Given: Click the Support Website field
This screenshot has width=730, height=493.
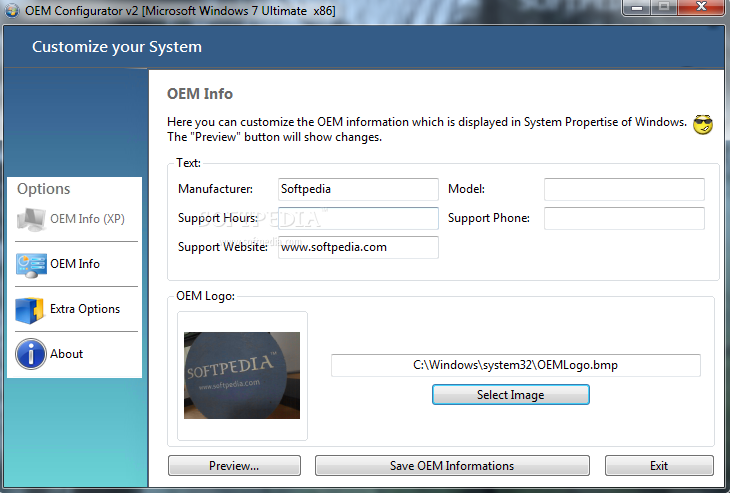Looking at the screenshot, I should (358, 247).
